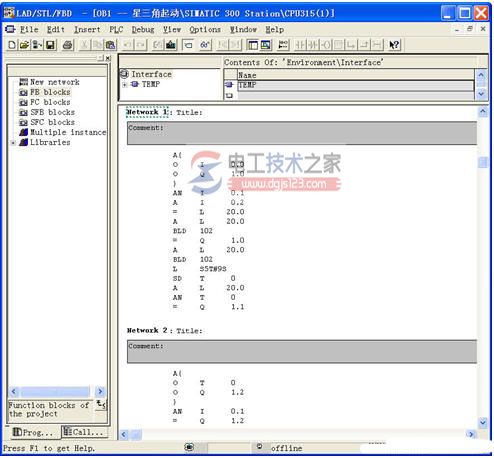Open the Debug menu
Image resolution: width=494 pixels, height=458 pixels.
[x=143, y=30]
